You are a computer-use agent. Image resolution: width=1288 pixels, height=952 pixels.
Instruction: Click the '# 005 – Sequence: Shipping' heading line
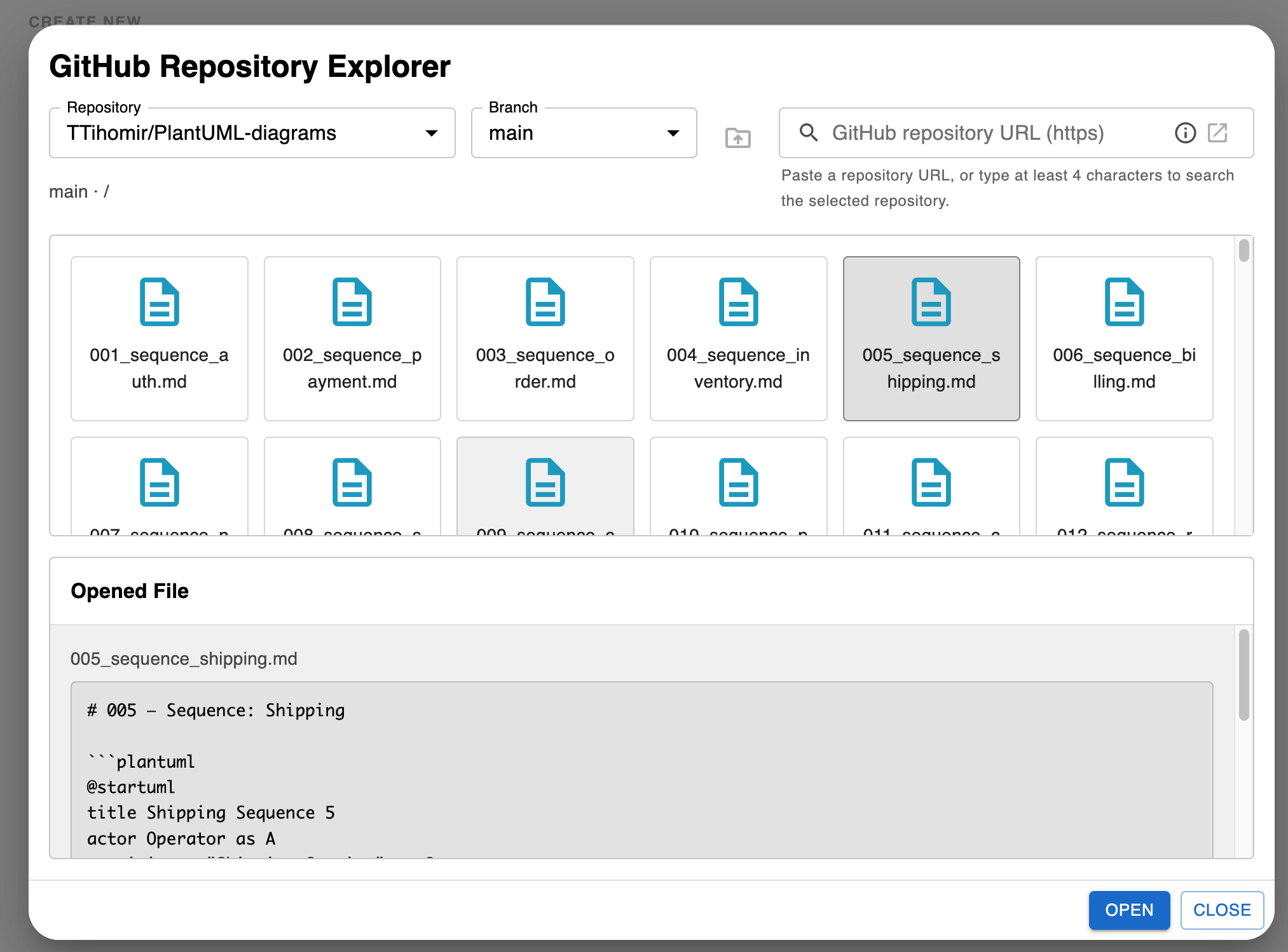(x=216, y=710)
